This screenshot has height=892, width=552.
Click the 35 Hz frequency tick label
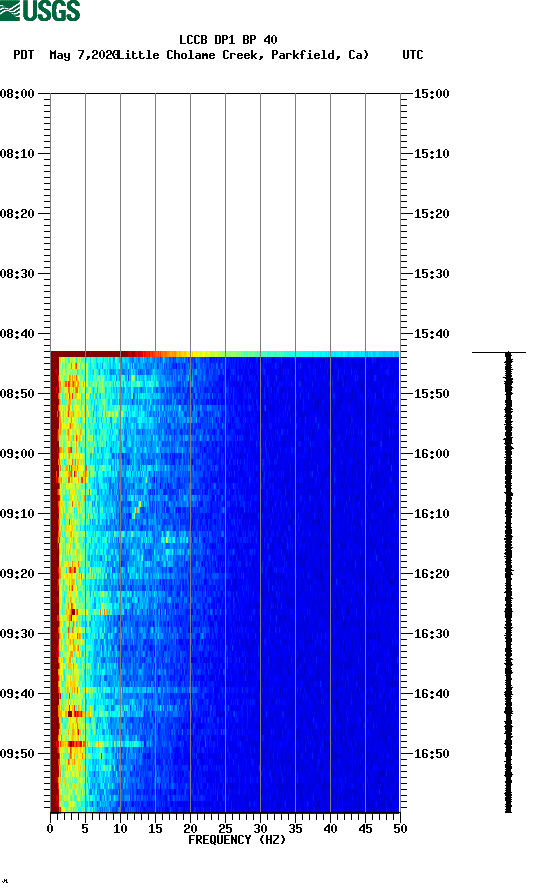pos(295,828)
